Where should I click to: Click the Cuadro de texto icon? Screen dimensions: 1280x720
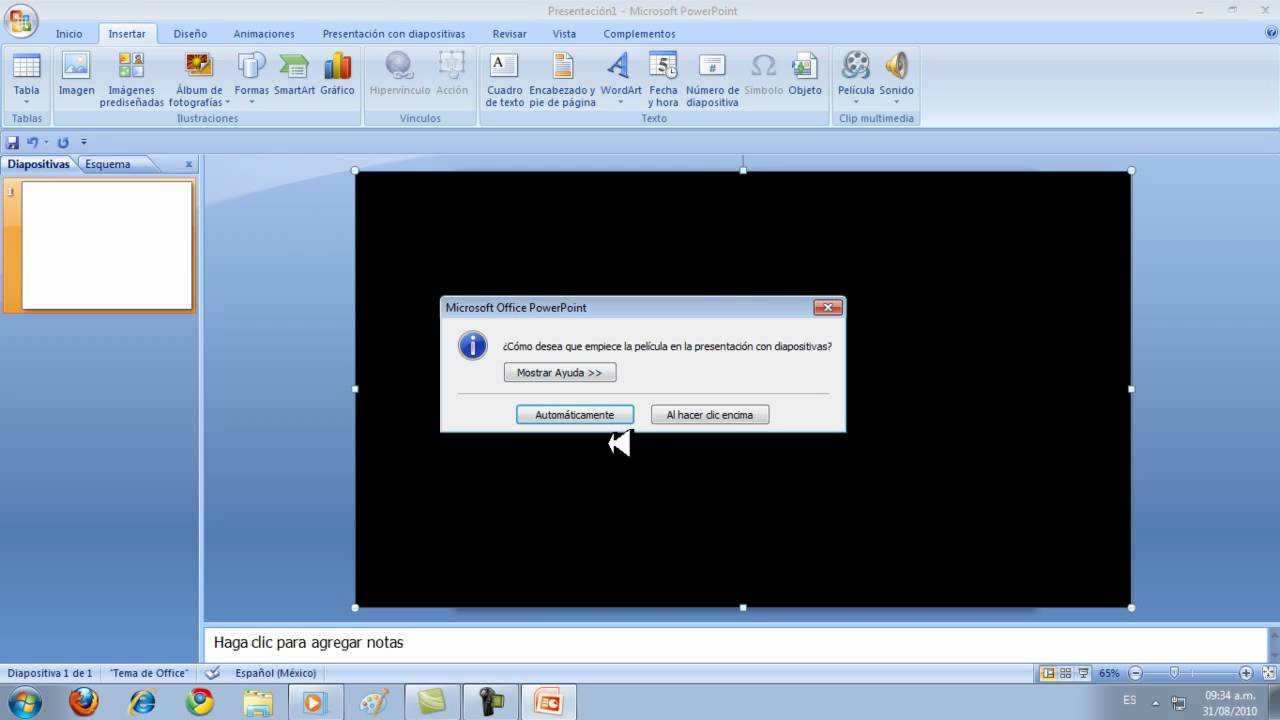pyautogui.click(x=504, y=66)
